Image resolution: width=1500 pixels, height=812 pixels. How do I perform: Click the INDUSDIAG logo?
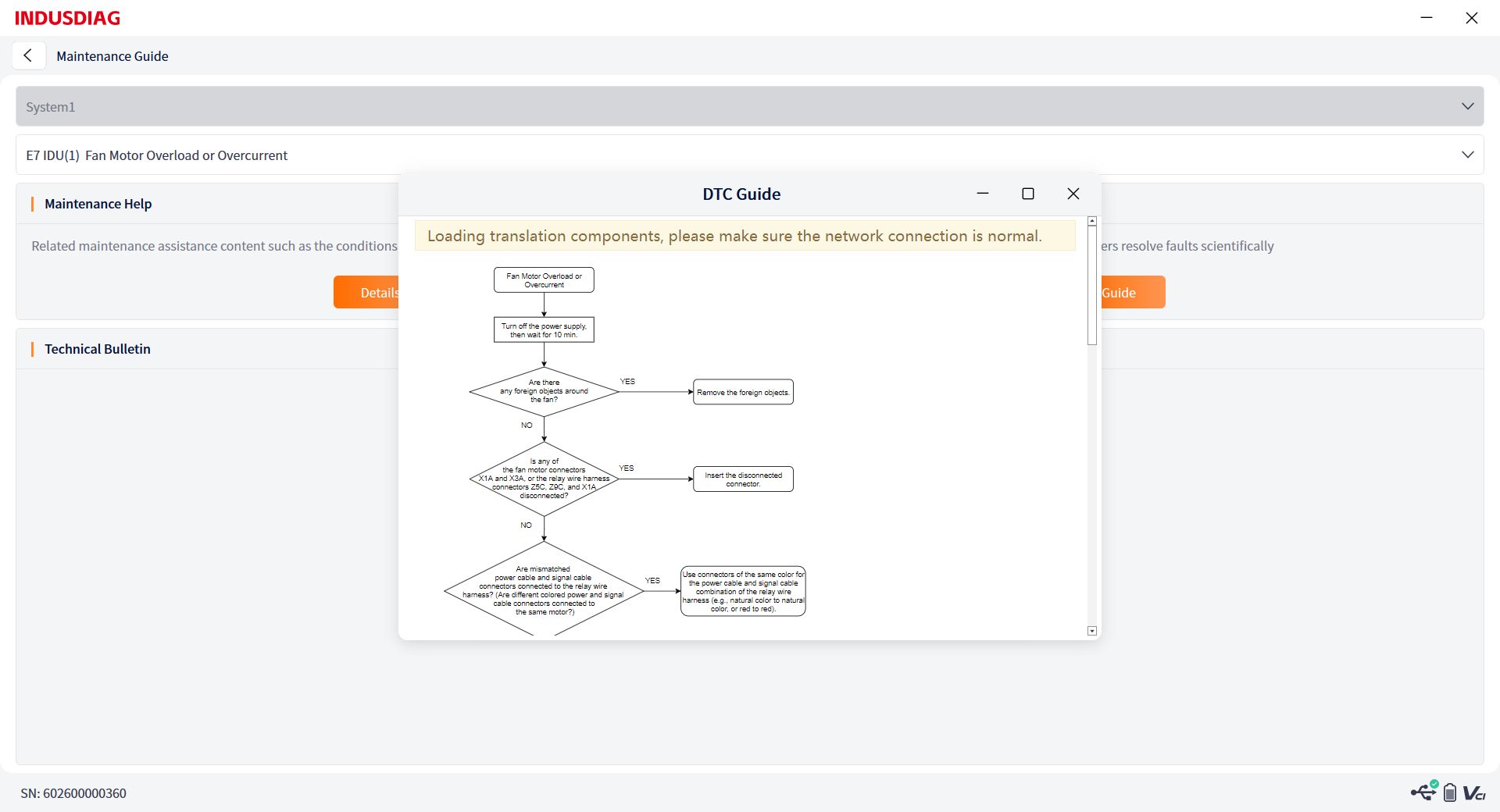[x=67, y=18]
